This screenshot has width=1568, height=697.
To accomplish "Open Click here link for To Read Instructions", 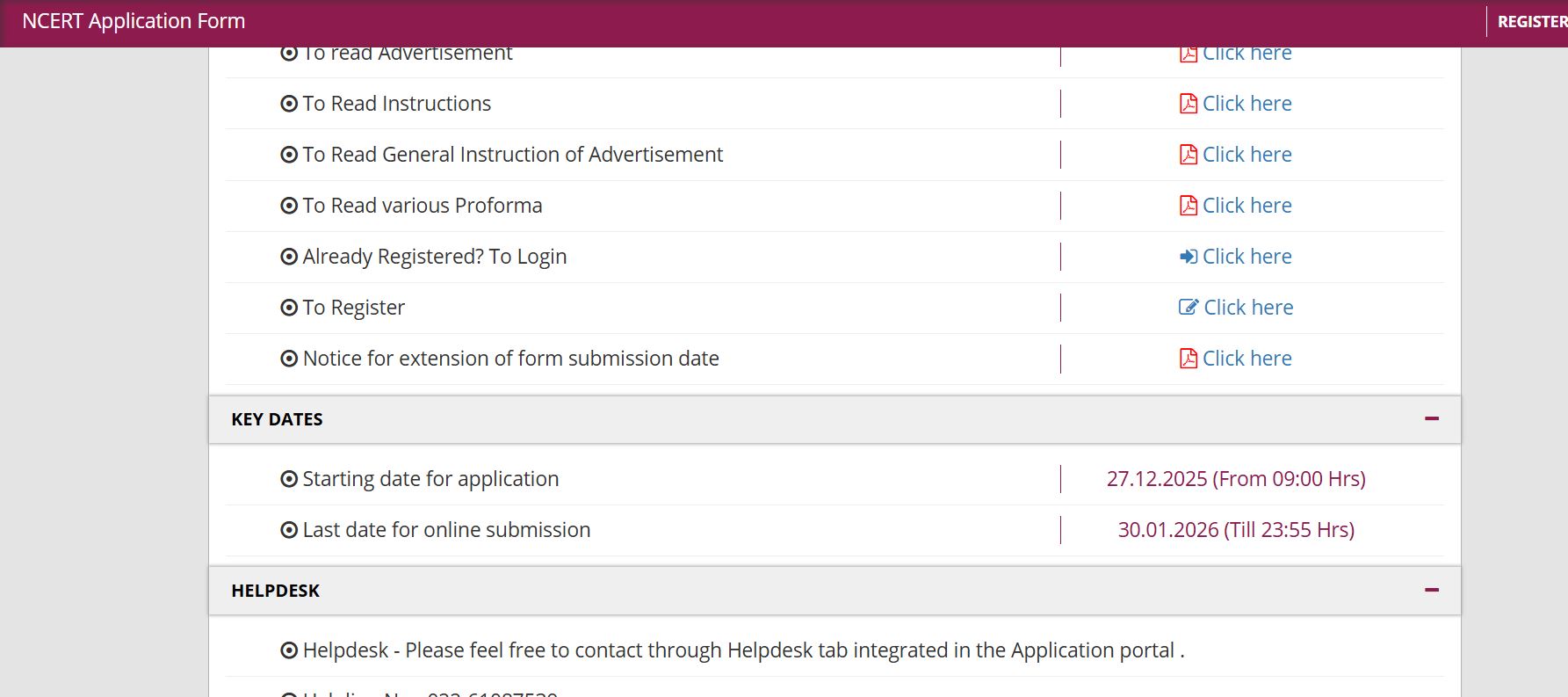I will click(x=1246, y=104).
